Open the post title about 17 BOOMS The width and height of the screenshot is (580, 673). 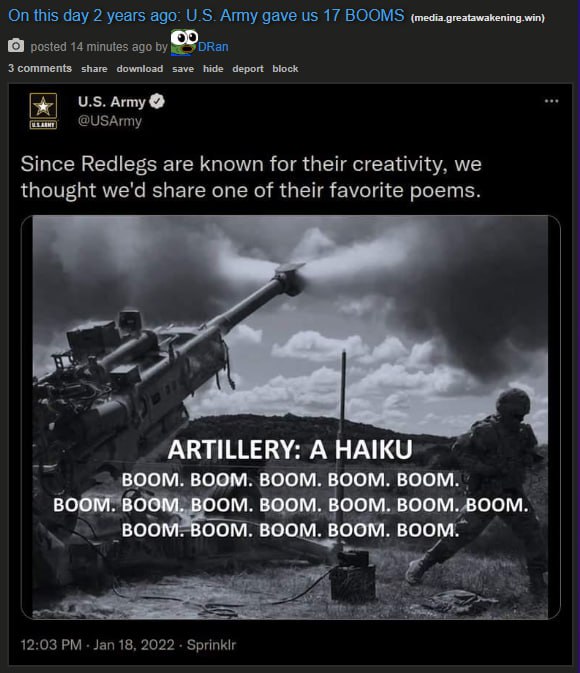click(x=206, y=15)
